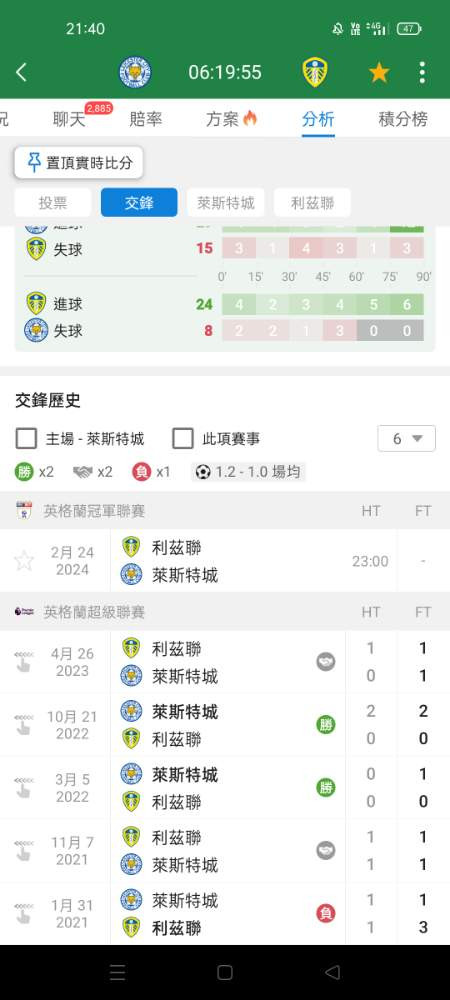Screen dimensions: 450x1000
Task: Select the 萊斯特城 filter button
Action: click(226, 203)
